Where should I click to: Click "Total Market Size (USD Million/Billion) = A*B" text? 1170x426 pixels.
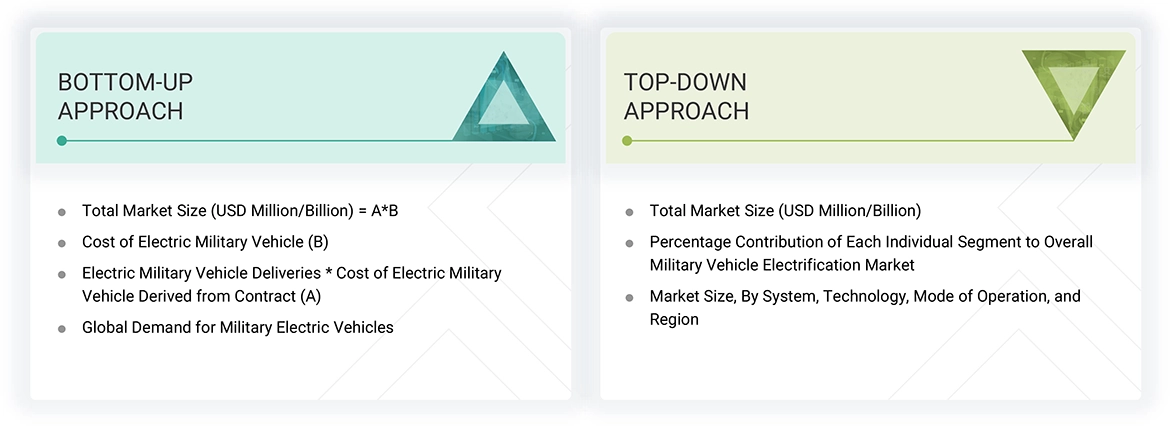coord(240,211)
